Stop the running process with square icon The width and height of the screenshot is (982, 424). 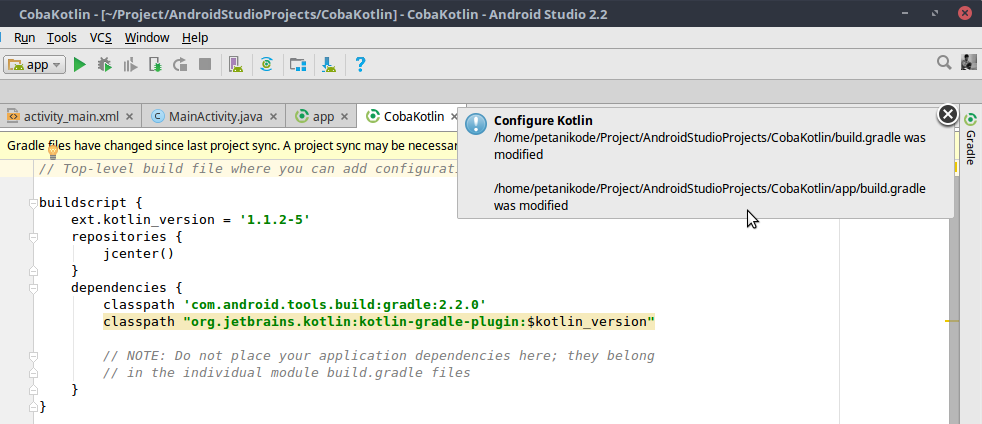point(205,64)
